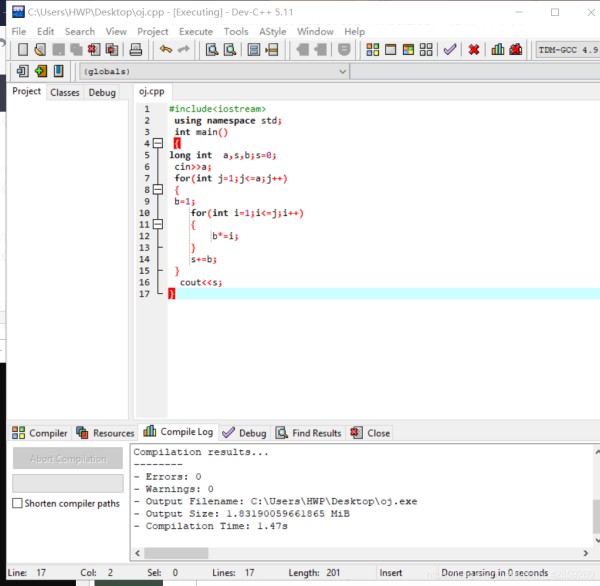The width and height of the screenshot is (600, 586).
Task: Start debugging with the purple checkmark icon
Action: [450, 50]
